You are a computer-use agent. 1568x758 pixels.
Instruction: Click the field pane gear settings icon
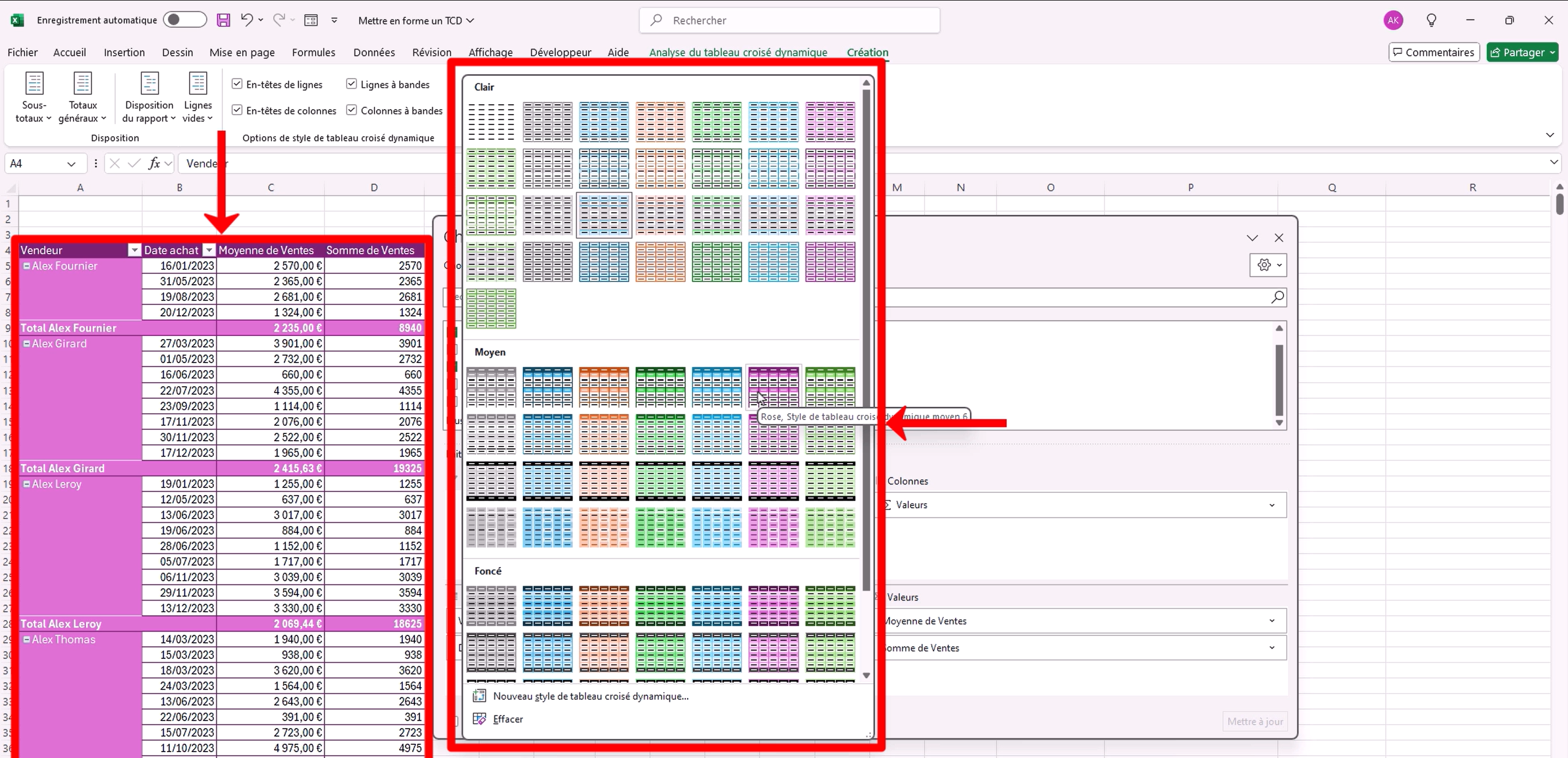pyautogui.click(x=1264, y=265)
